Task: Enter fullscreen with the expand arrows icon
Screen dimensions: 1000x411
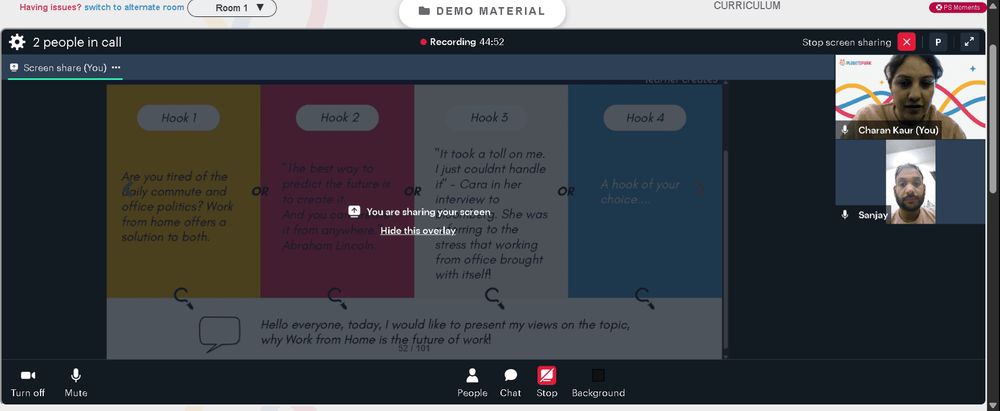Action: click(968, 42)
